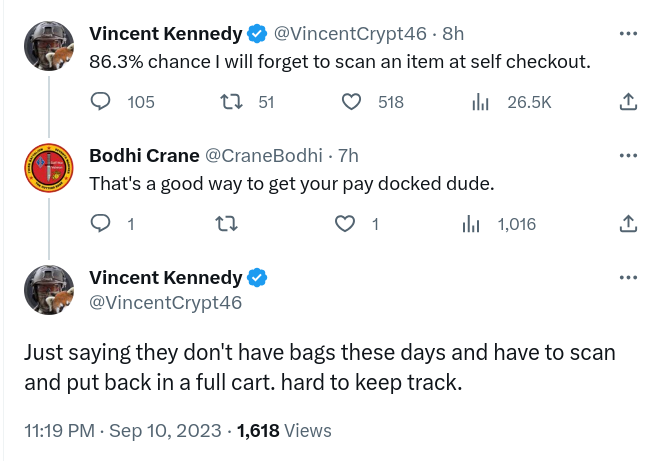Share Bodhi Crane's reply

(x=628, y=224)
